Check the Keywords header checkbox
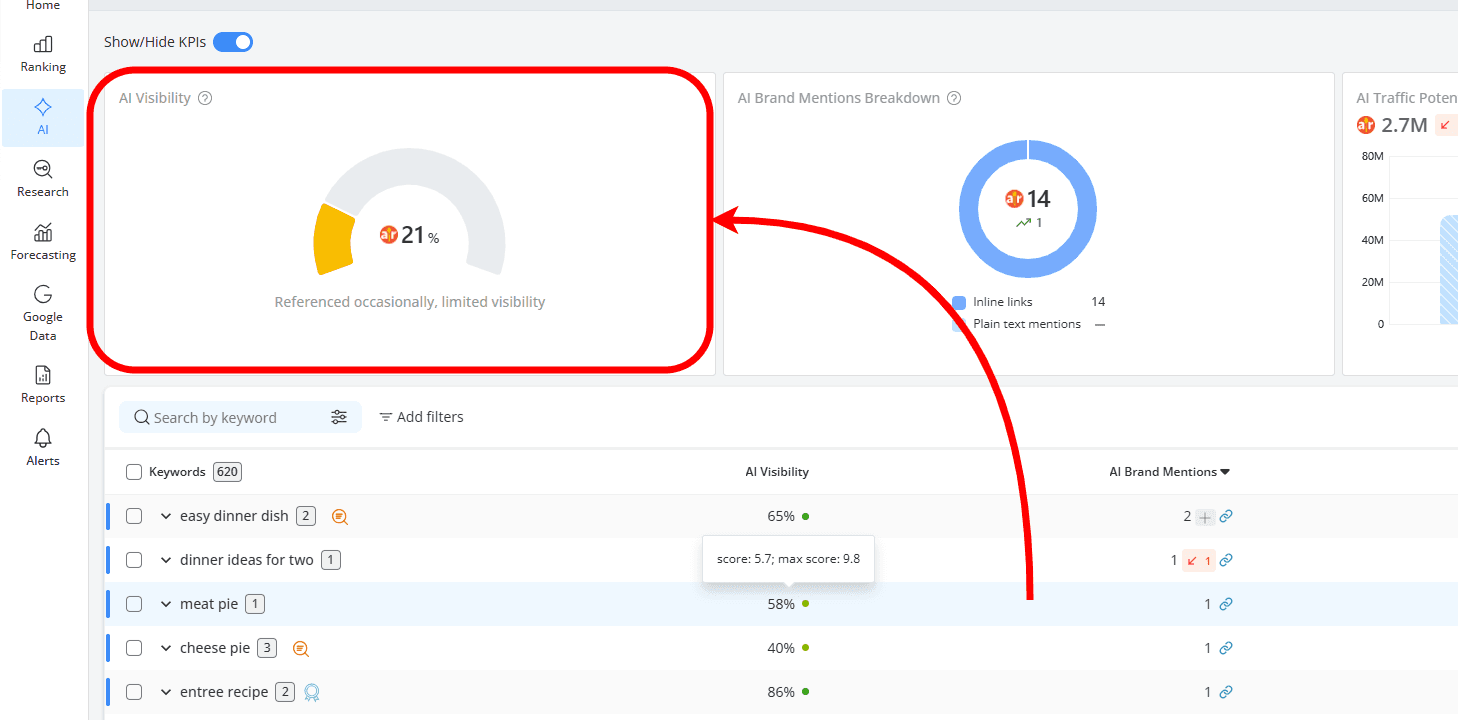Screen dimensions: 1459x720 tap(134, 471)
